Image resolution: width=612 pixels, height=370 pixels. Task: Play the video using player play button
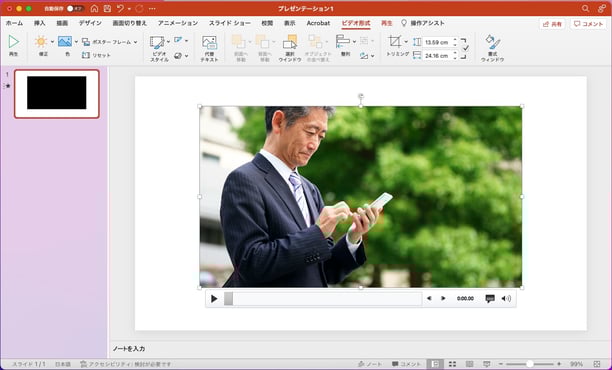click(x=214, y=299)
